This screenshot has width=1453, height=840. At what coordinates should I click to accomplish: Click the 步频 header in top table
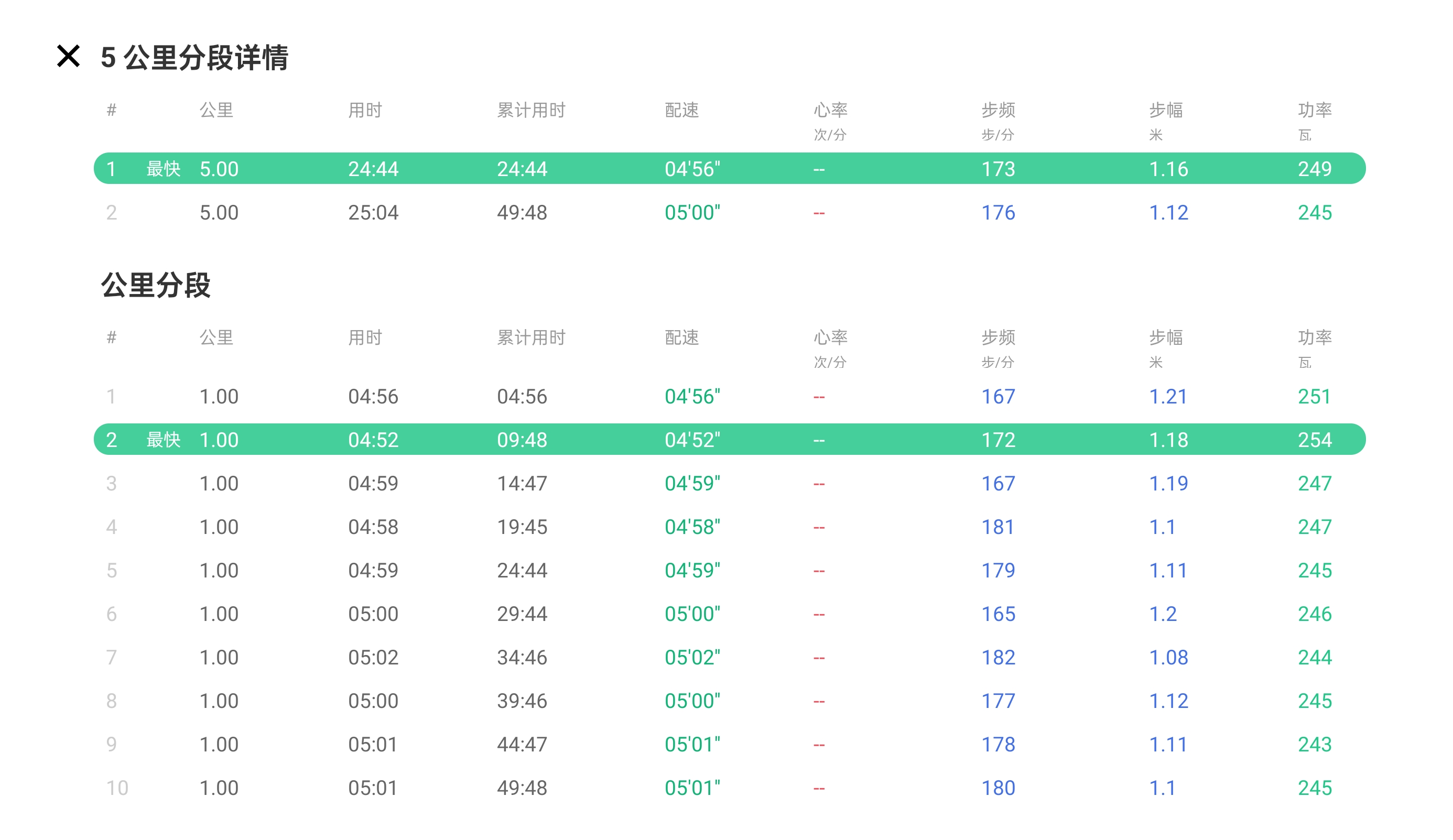pos(998,110)
